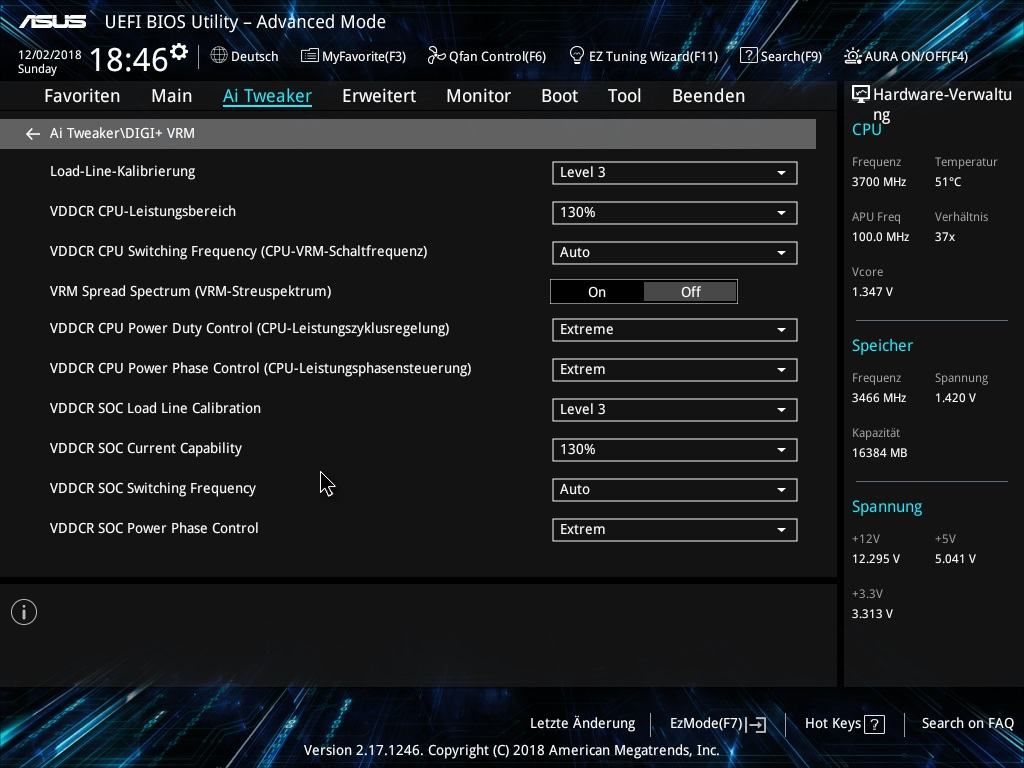Open Load-Line-Kalibrierung Level 3 dropdown
This screenshot has width=1024, height=768.
675,173
